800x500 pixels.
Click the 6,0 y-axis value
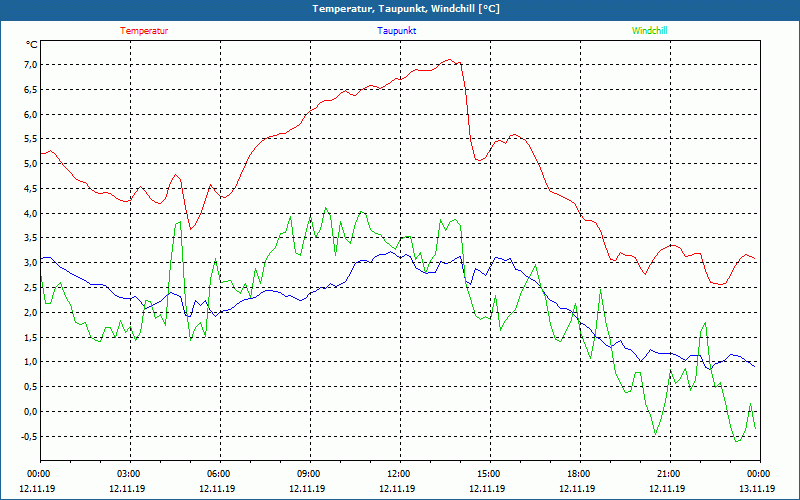(x=30, y=114)
